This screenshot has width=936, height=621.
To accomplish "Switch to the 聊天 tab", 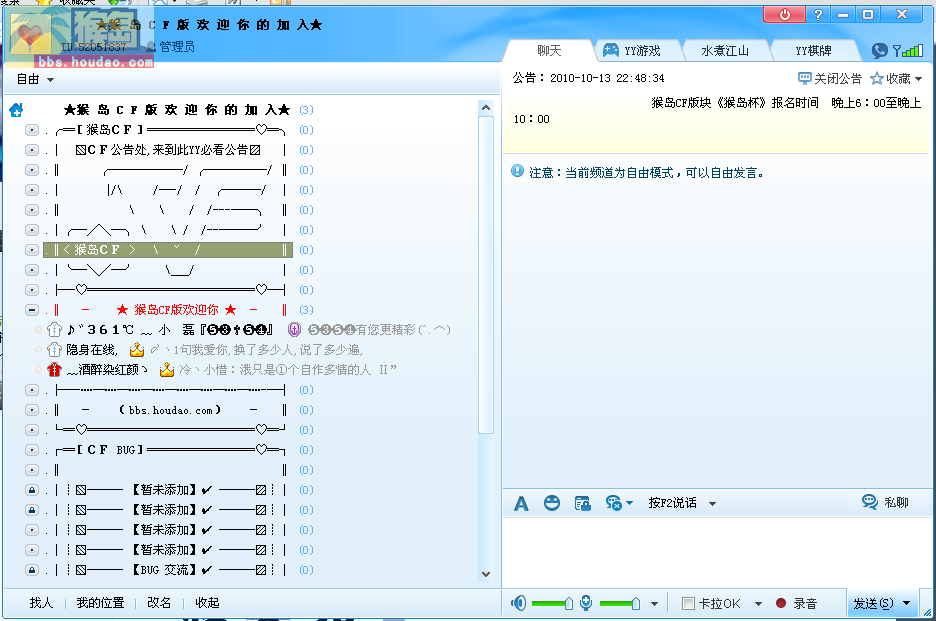I will (549, 51).
